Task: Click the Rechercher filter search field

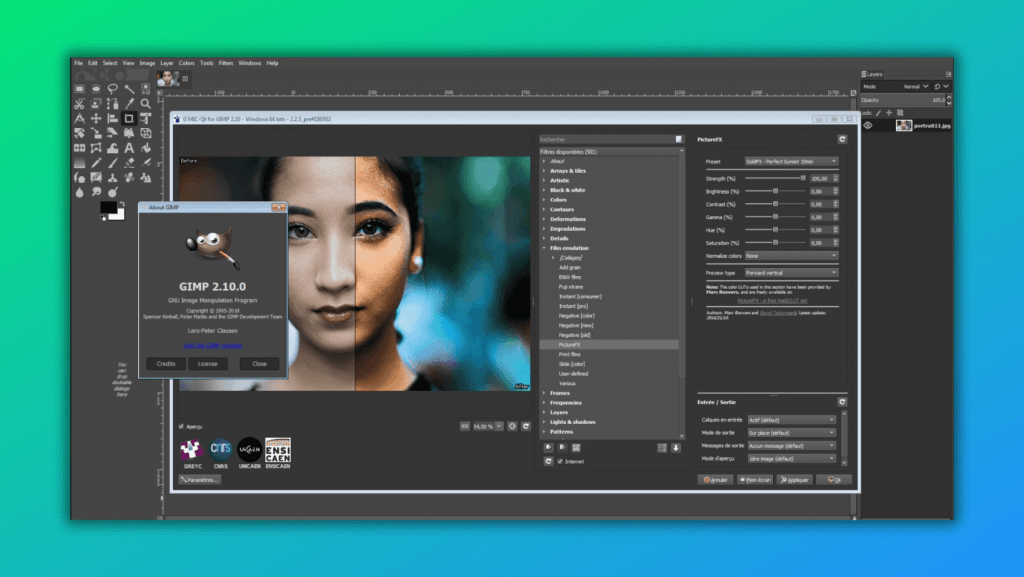Action: (x=611, y=139)
